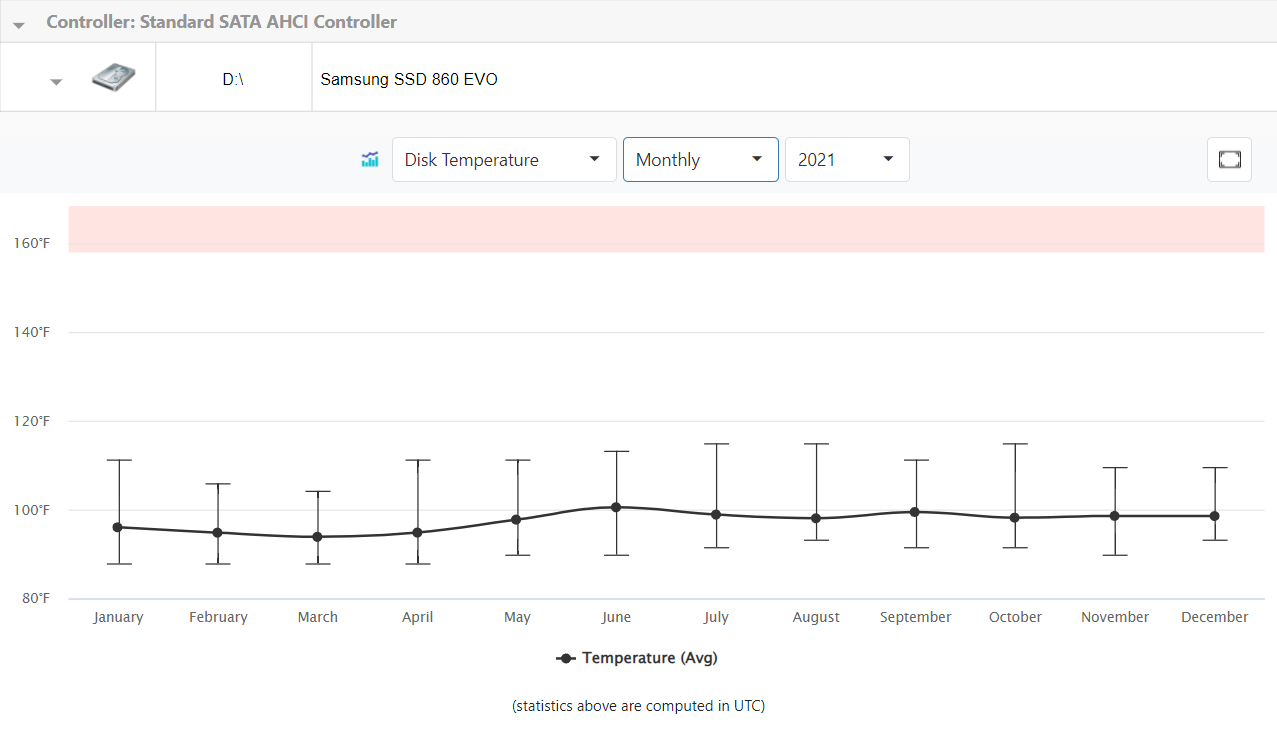Screen dimensions: 1277x737
Task: Click the red critical temperature band
Action: [x=666, y=229]
